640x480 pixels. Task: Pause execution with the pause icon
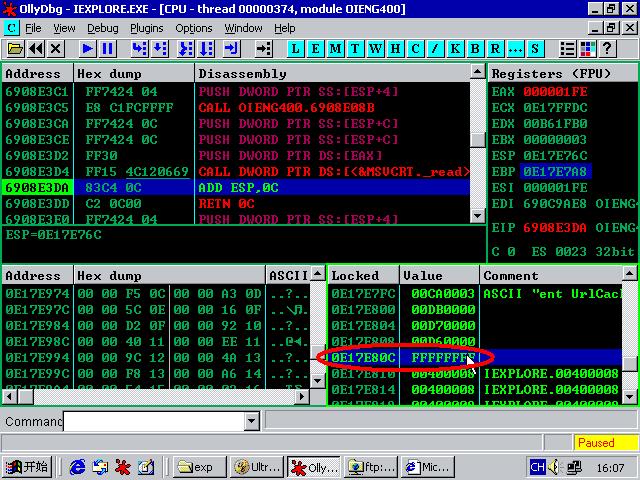(107, 49)
